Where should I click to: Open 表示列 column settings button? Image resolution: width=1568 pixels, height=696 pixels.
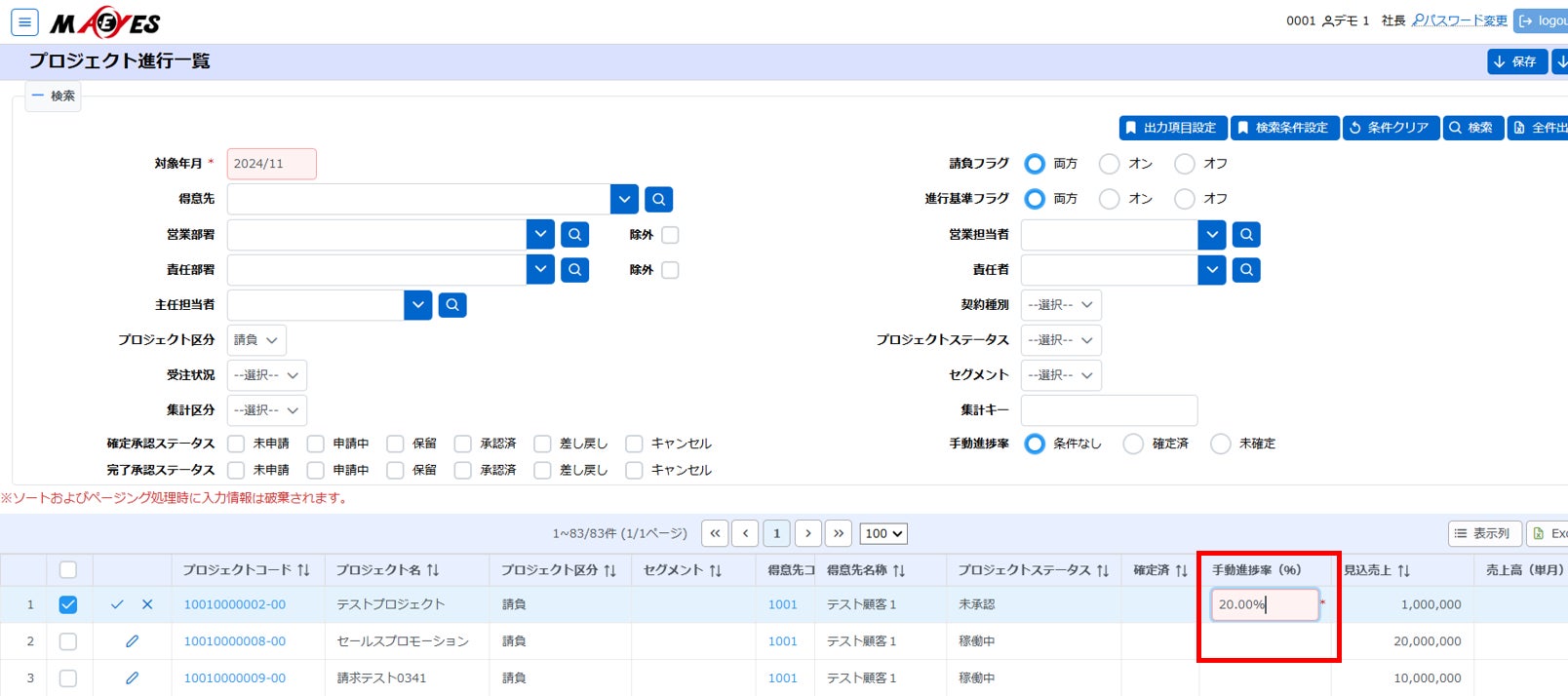pos(1484,533)
